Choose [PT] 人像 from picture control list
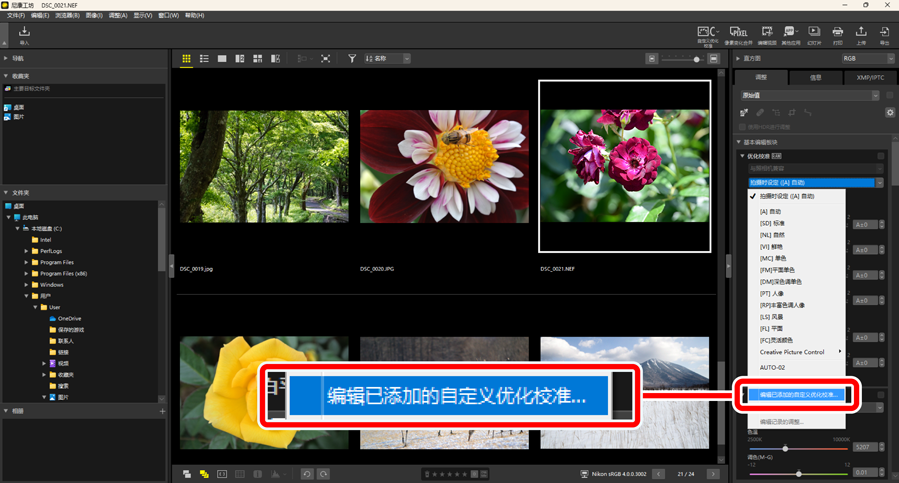 [x=774, y=293]
